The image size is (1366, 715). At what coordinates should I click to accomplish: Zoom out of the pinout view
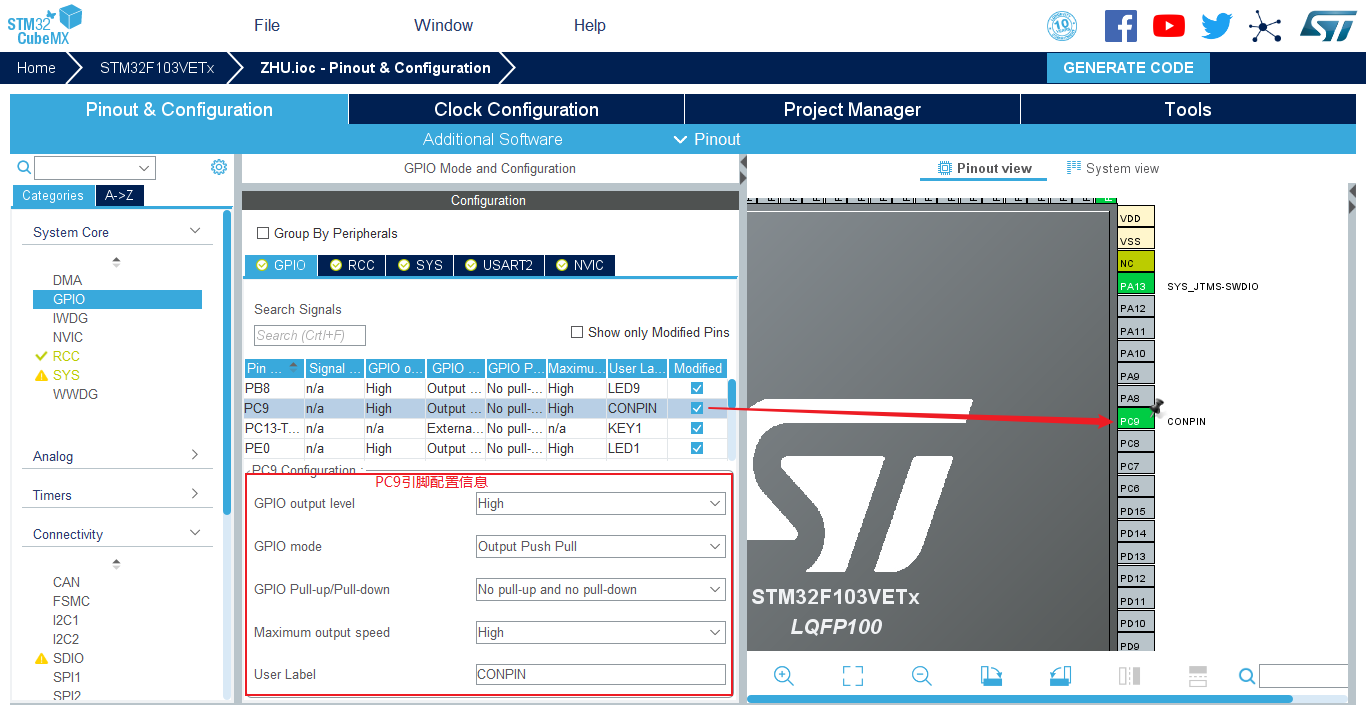(x=922, y=676)
